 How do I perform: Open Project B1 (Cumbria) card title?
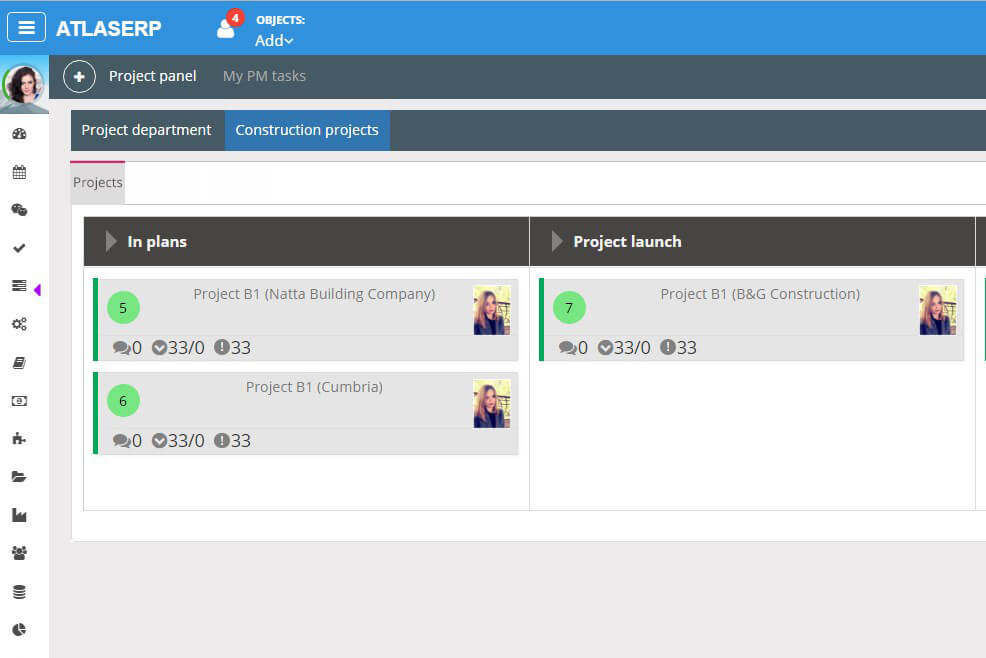click(314, 387)
